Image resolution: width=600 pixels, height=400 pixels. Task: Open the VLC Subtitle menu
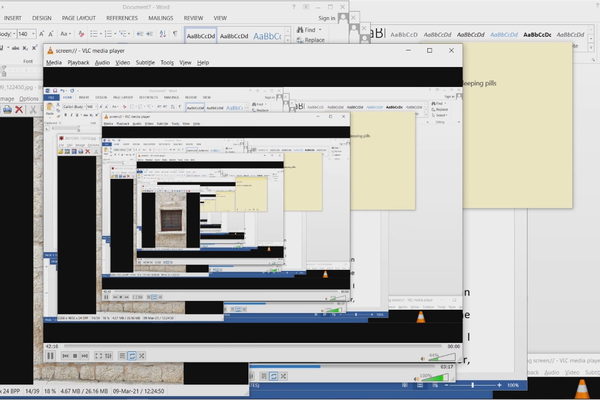click(145, 62)
